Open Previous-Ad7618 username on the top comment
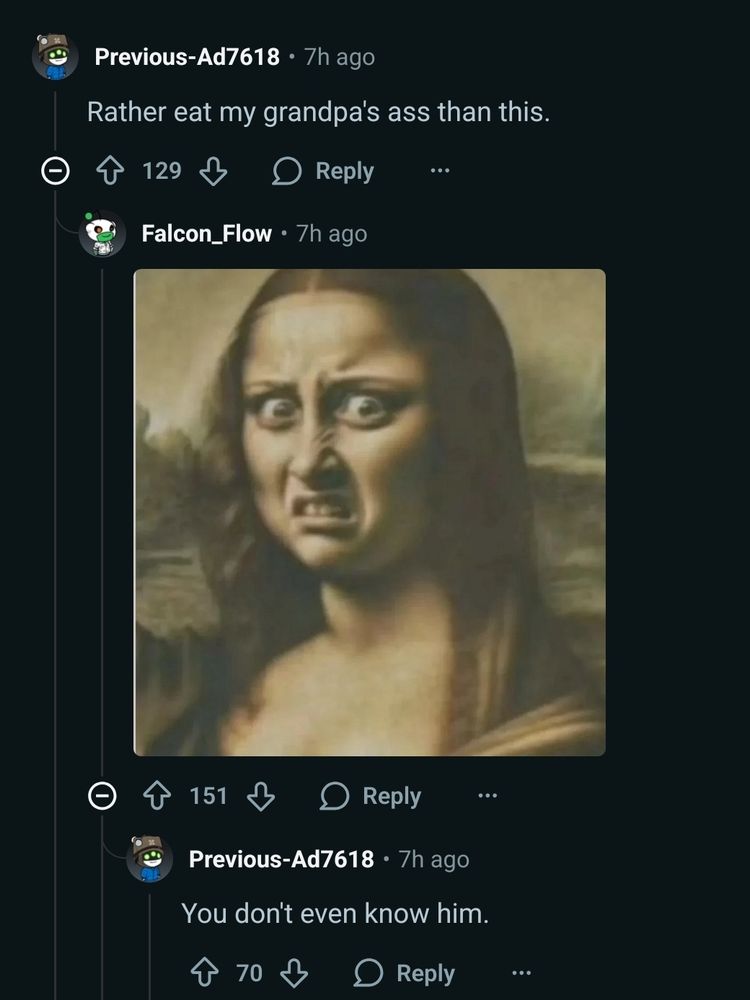The width and height of the screenshot is (750, 1000). [187, 57]
